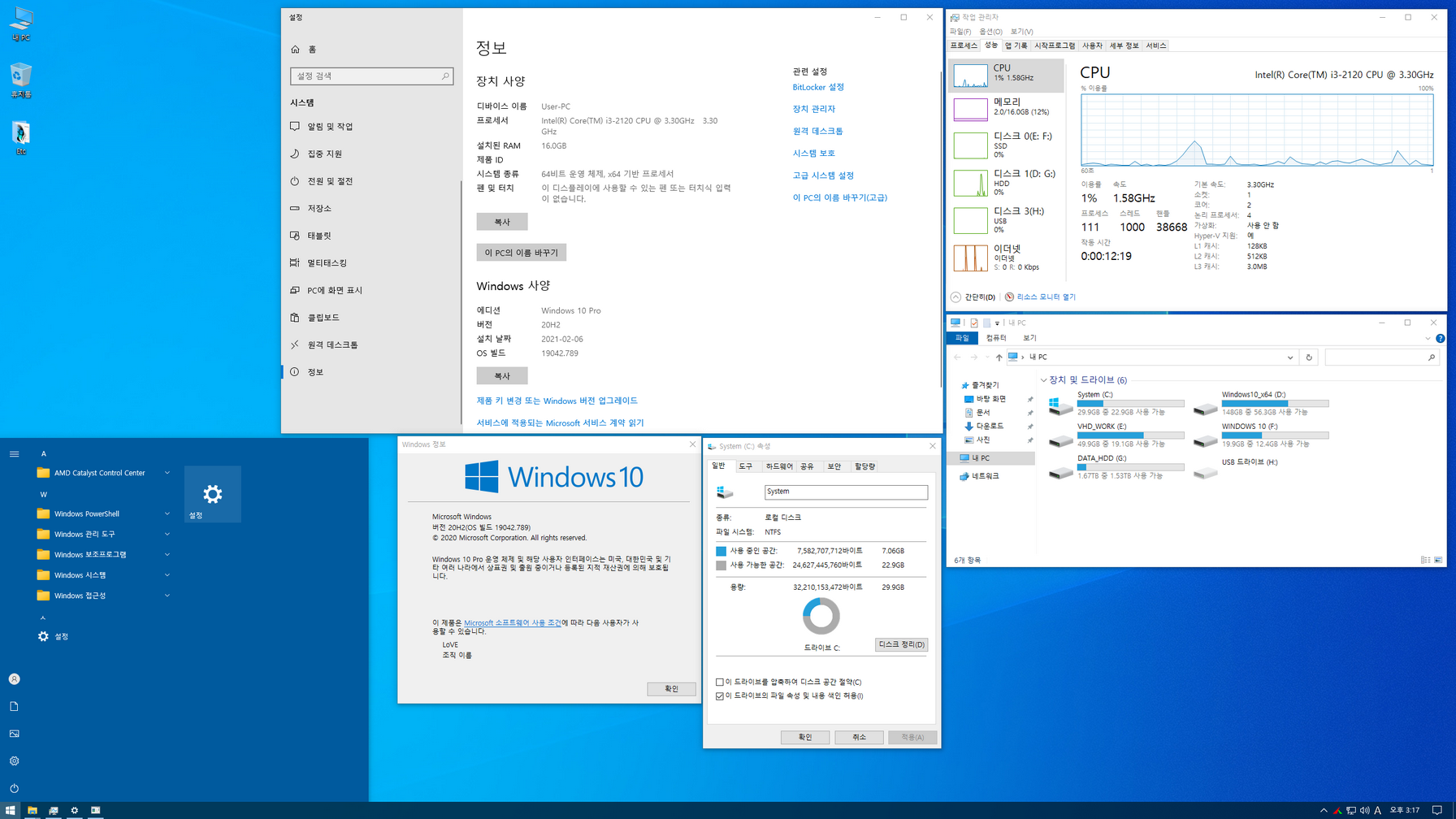This screenshot has width=1456, height=819.
Task: Open 컴퓨터 ribbon tab in Explorer
Action: [x=996, y=338]
